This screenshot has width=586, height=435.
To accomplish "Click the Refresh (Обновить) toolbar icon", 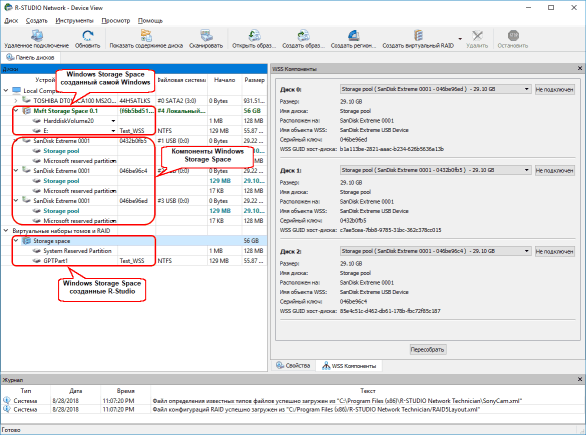I will (87, 36).
